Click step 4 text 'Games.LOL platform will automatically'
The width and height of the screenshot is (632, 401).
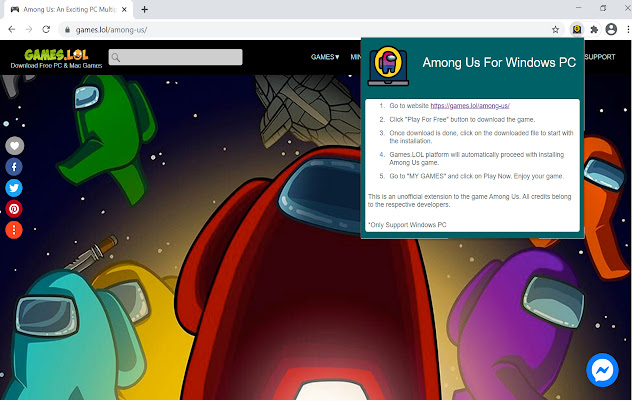tap(476, 158)
